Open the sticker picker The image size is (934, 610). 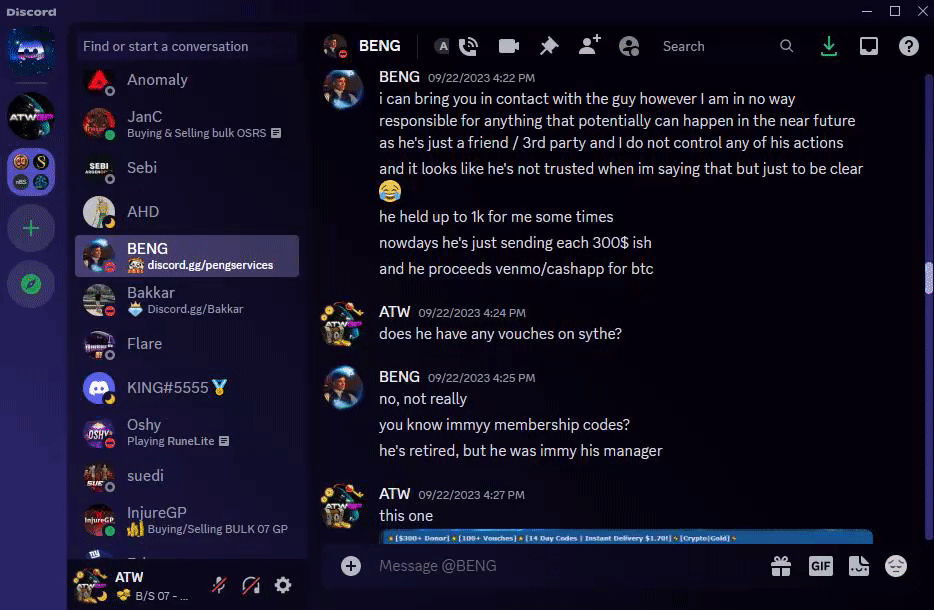(x=858, y=566)
